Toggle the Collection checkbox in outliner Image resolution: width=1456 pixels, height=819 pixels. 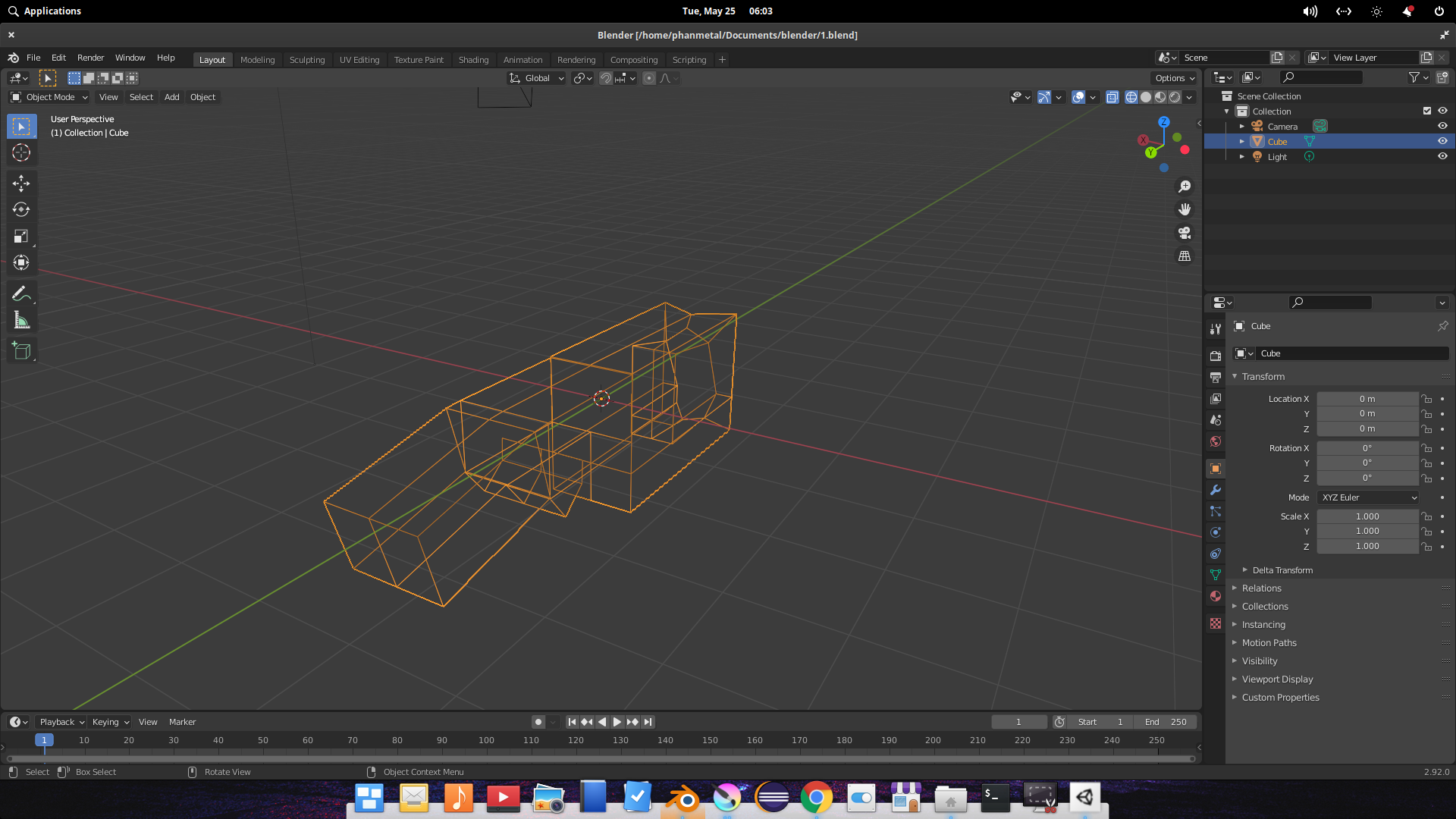click(x=1426, y=111)
